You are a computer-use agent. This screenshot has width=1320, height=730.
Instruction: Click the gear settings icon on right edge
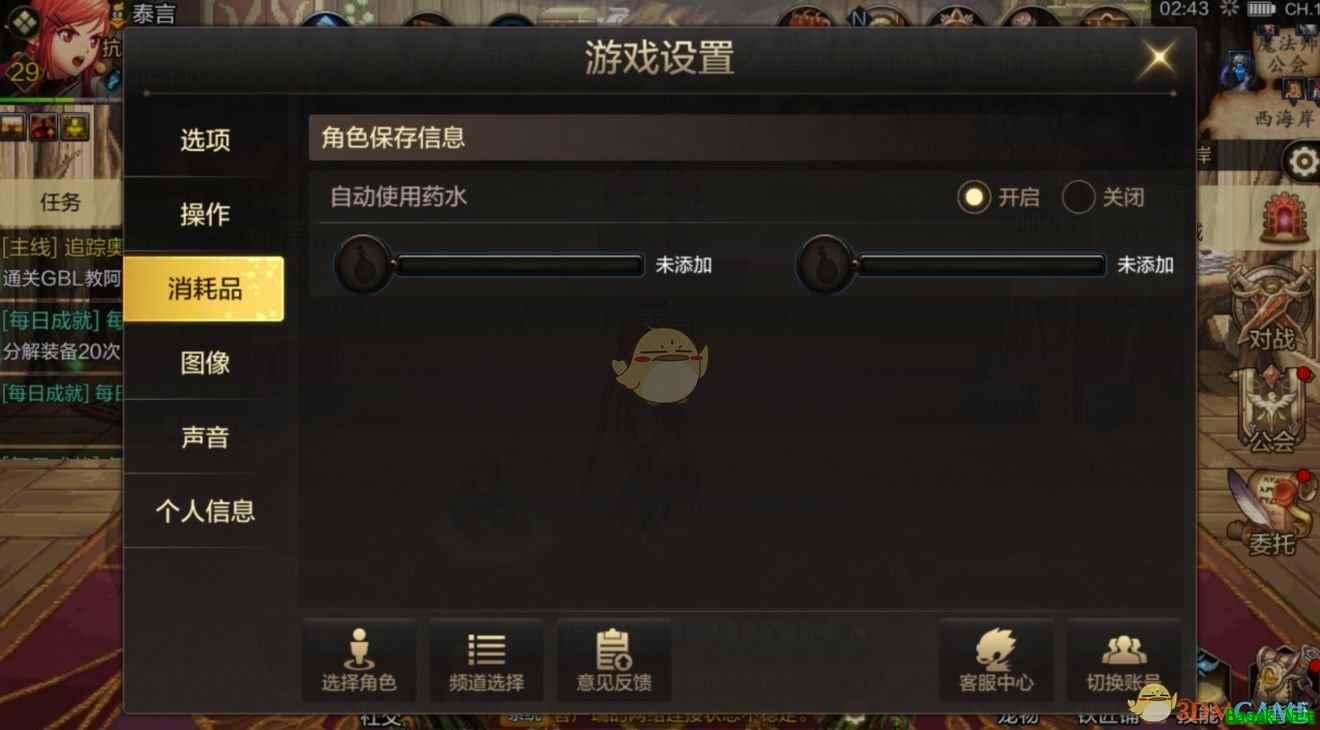click(x=1302, y=162)
